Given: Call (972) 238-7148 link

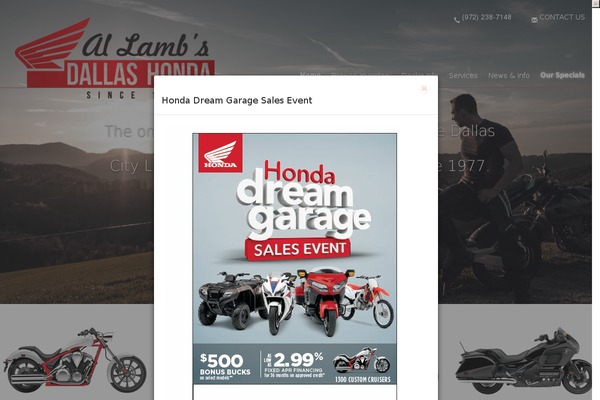Looking at the screenshot, I should click(x=486, y=17).
